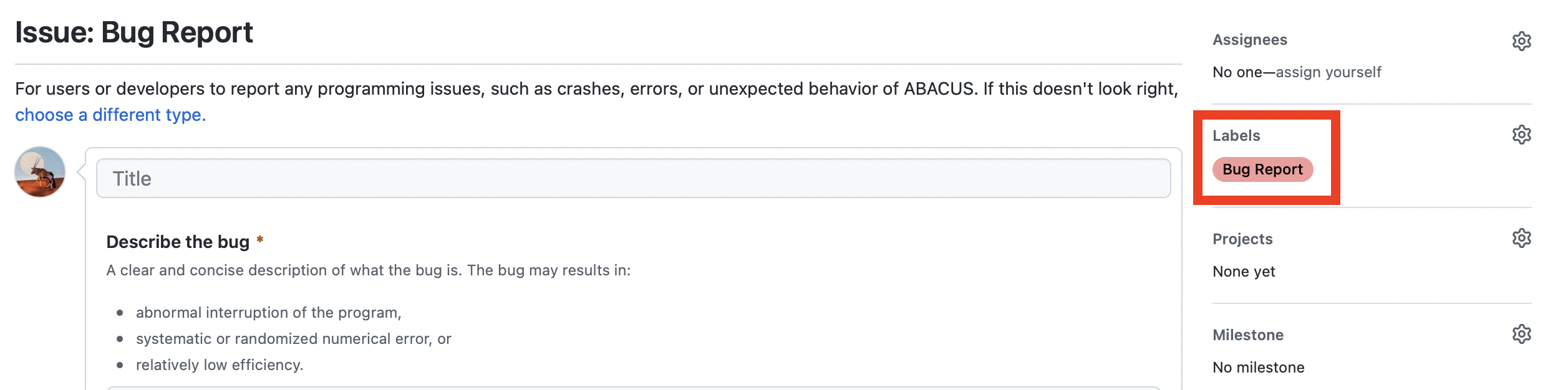Expand the Labels section heading
Screen dimensions: 1568x390
point(1236,136)
